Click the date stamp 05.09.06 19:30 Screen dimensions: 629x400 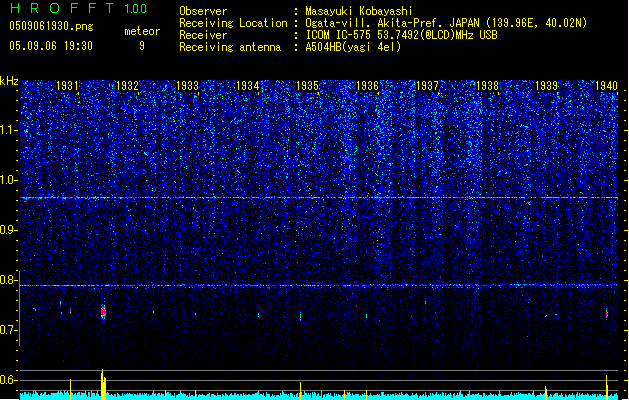(x=51, y=46)
